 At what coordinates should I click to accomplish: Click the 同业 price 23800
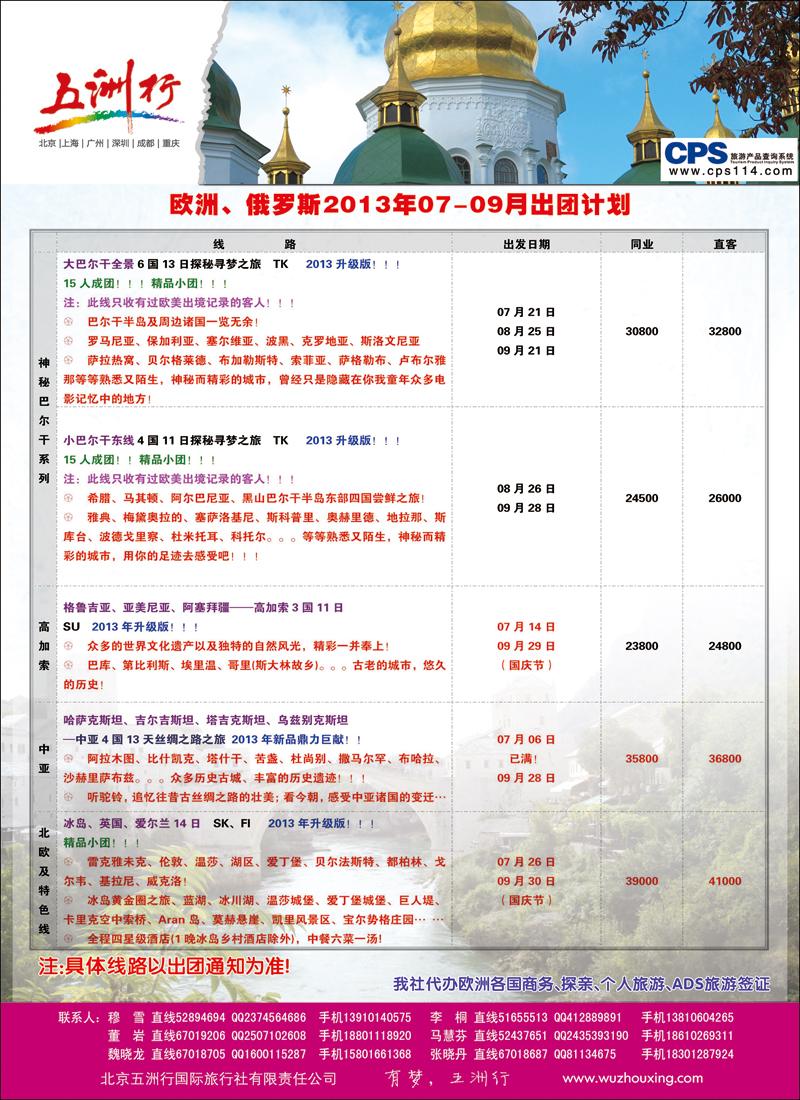pyautogui.click(x=641, y=646)
